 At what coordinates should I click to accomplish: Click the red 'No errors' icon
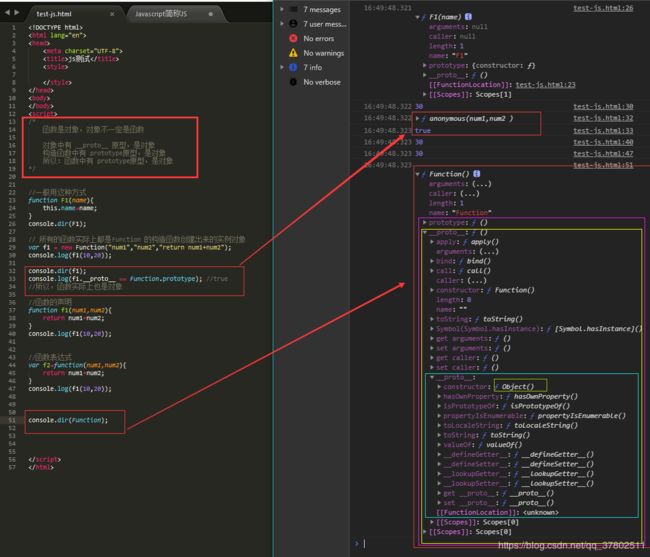pos(293,39)
